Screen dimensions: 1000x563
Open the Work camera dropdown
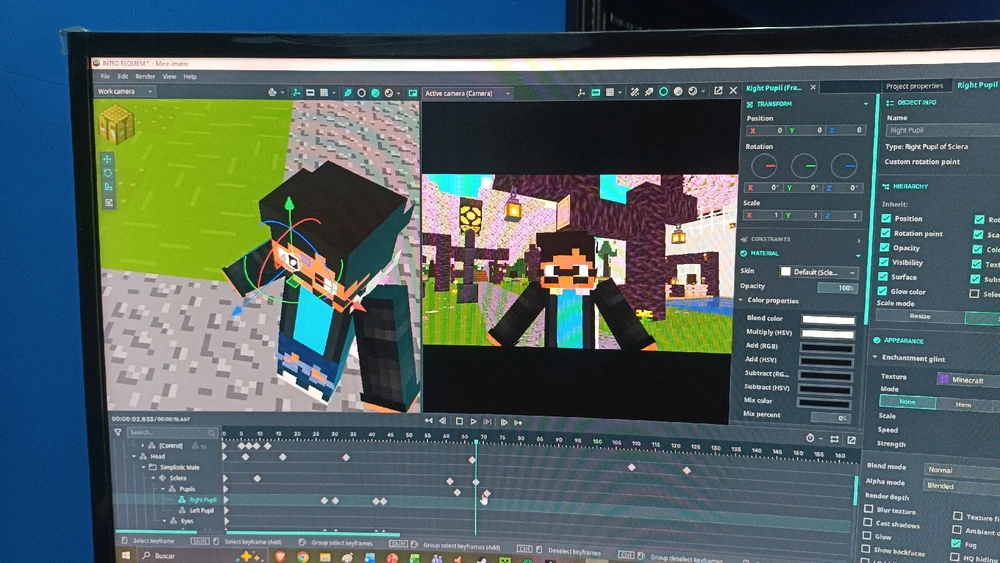pyautogui.click(x=124, y=91)
